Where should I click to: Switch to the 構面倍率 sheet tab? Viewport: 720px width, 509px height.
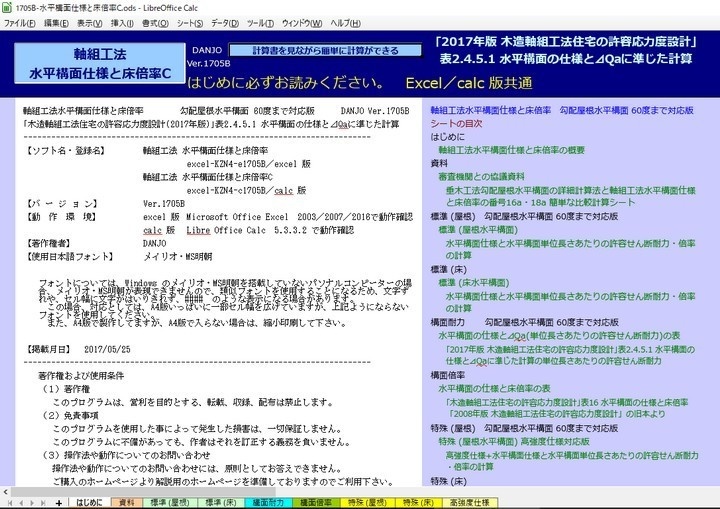315,503
